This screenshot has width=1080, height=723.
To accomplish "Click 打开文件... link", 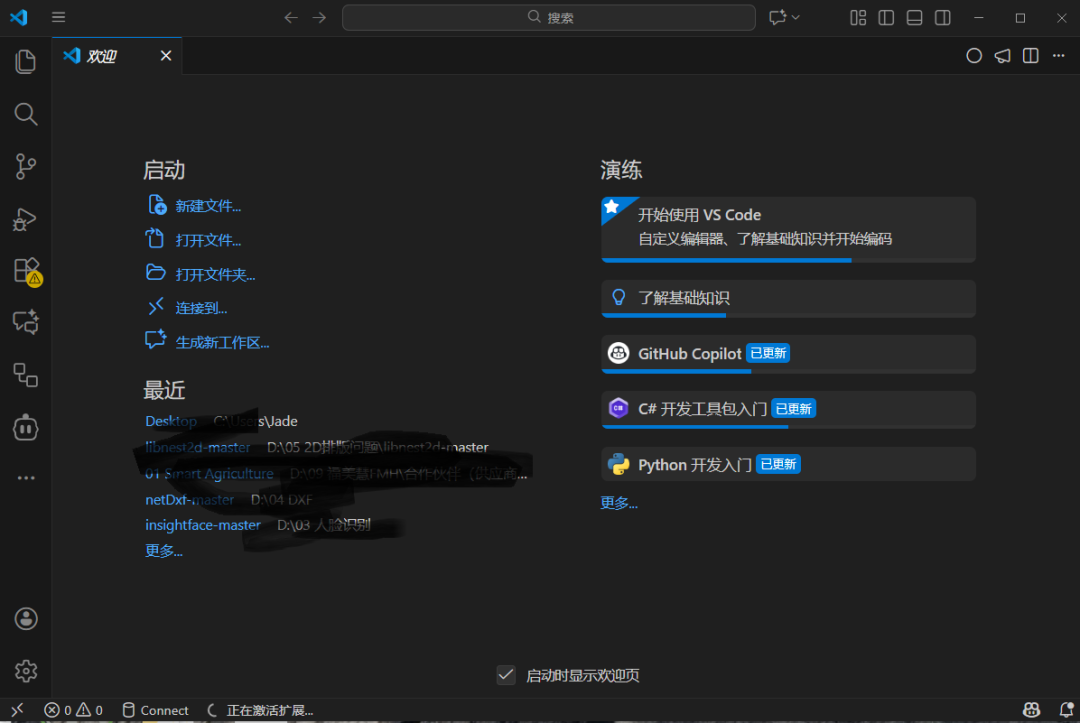I will tap(208, 240).
